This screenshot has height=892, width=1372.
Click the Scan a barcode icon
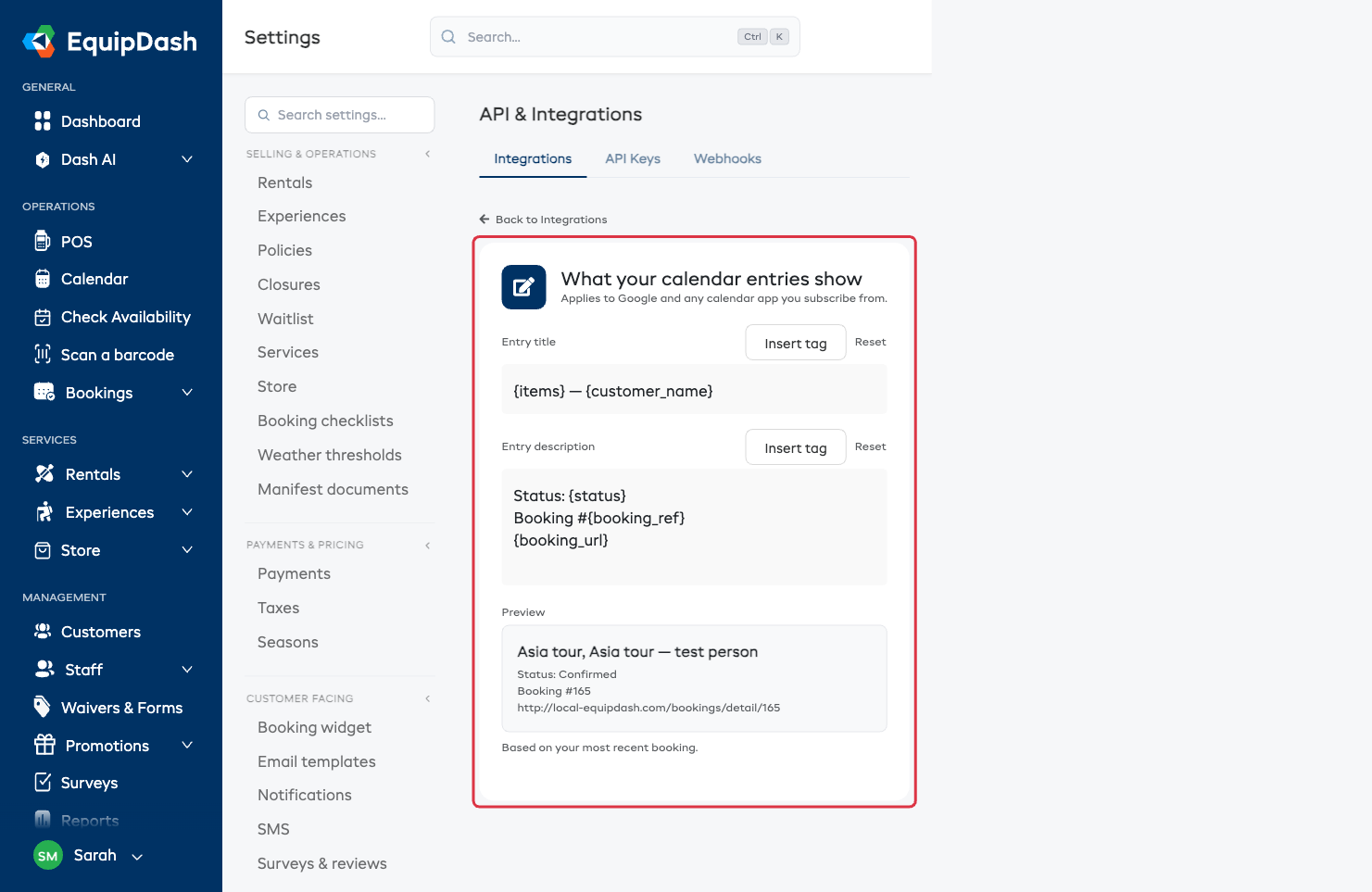pyautogui.click(x=43, y=354)
